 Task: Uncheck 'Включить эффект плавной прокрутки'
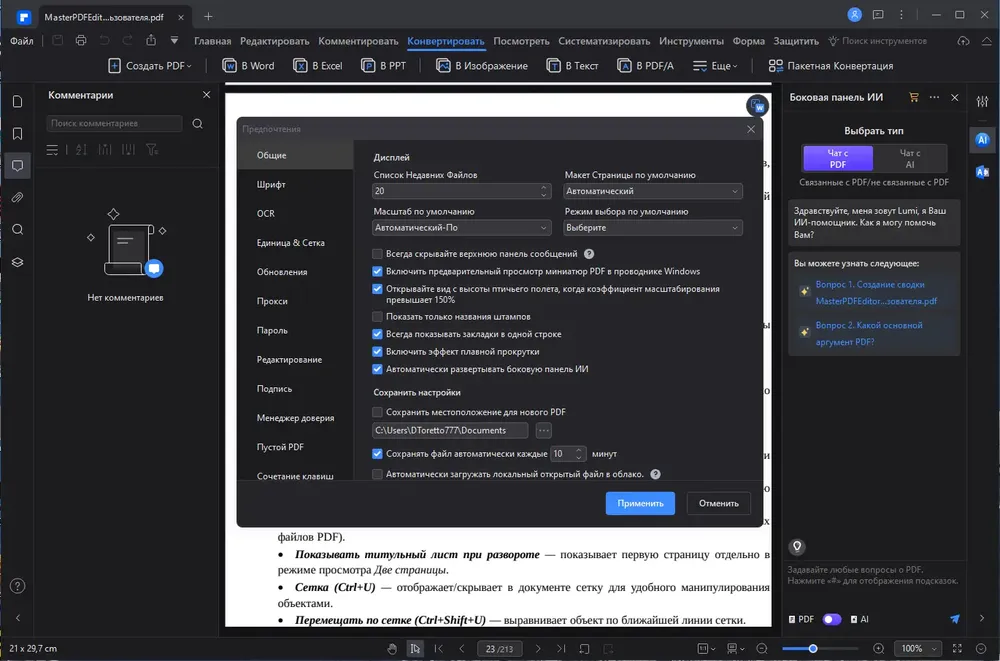tap(378, 352)
